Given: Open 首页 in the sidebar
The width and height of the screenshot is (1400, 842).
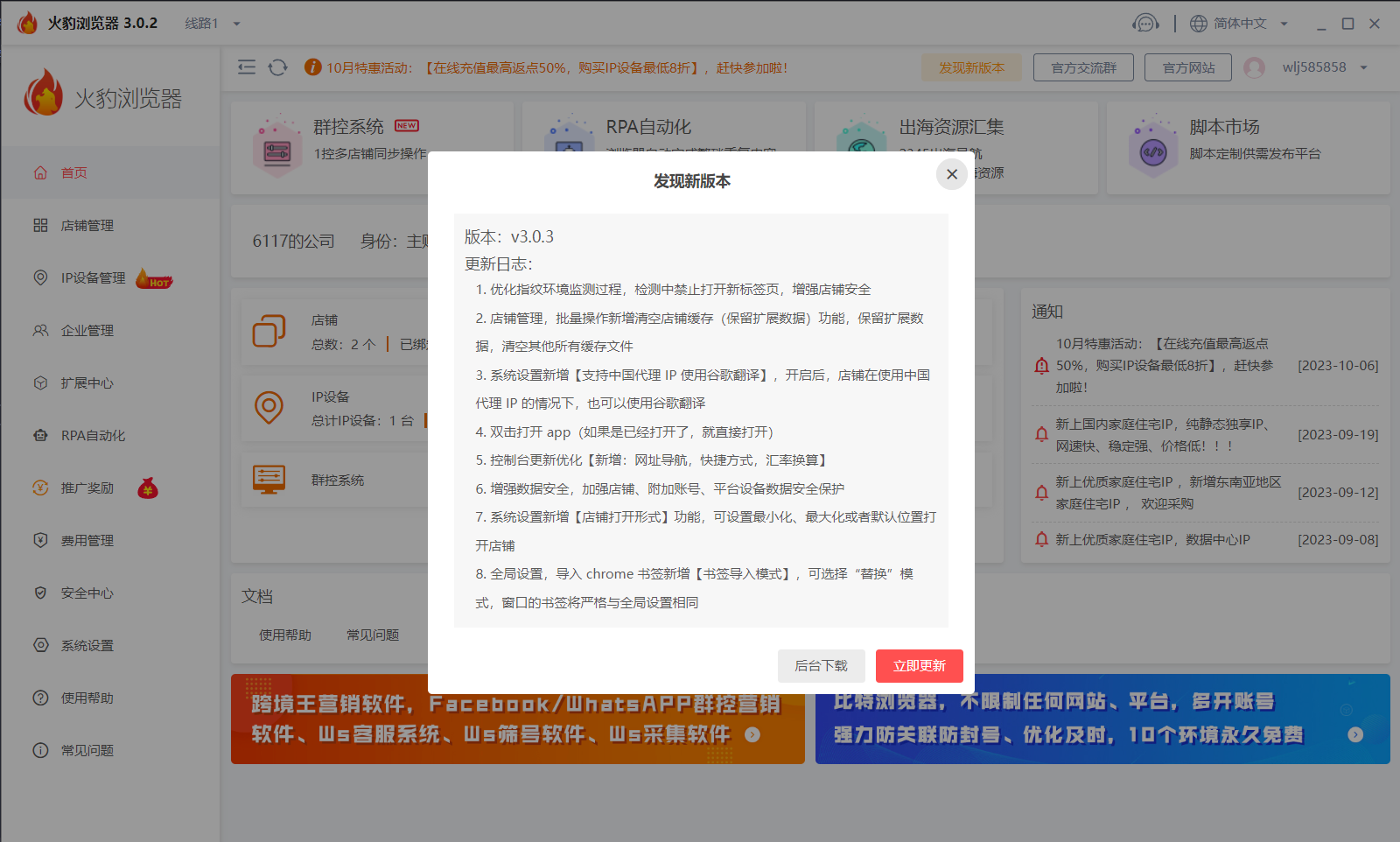Looking at the screenshot, I should 109,172.
